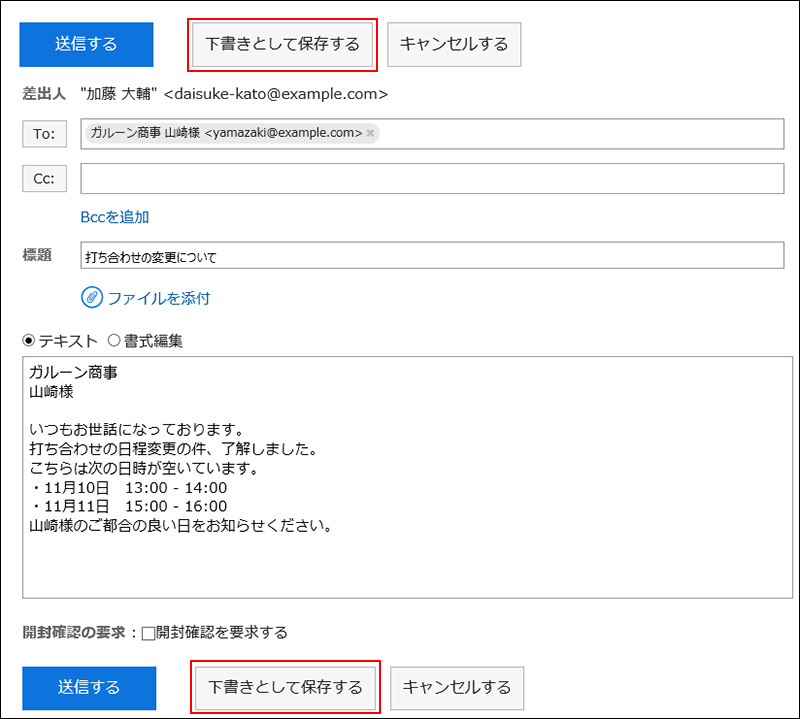Add Bcc via Bccを追加 link
The image size is (800, 719).
115,217
